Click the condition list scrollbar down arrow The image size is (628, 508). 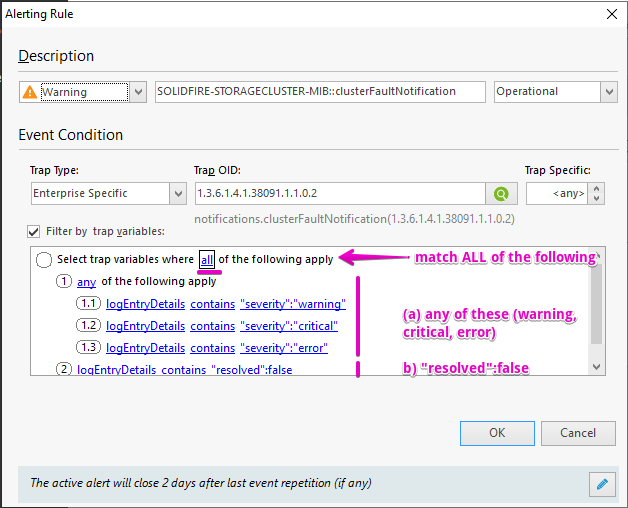(596, 367)
